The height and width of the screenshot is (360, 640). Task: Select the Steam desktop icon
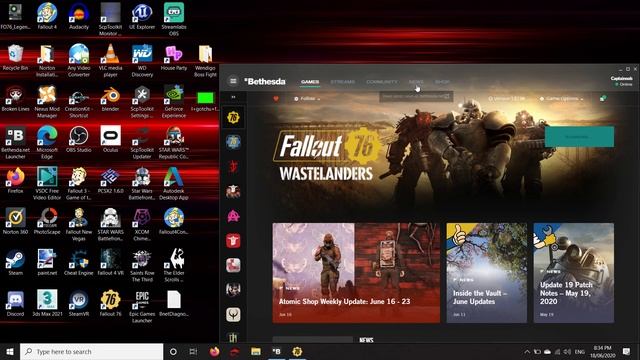coord(16,262)
